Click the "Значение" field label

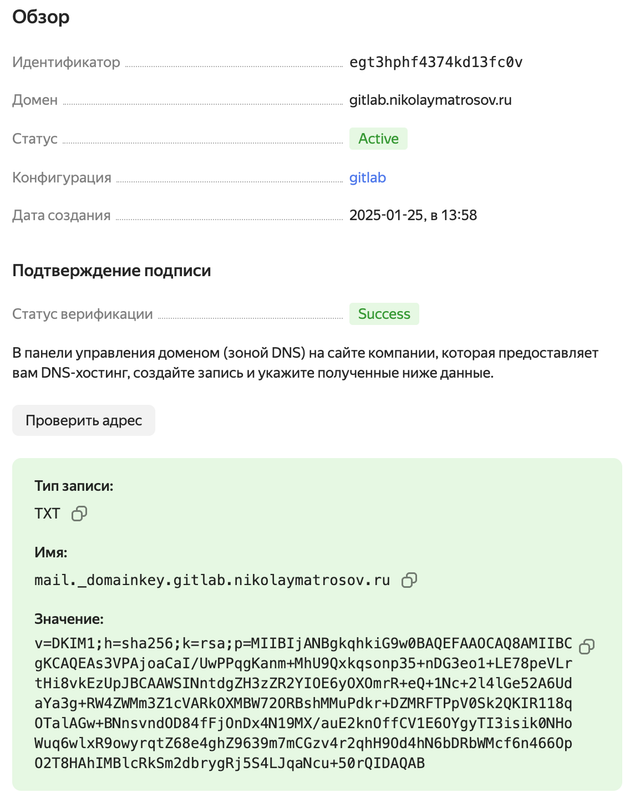[68, 619]
